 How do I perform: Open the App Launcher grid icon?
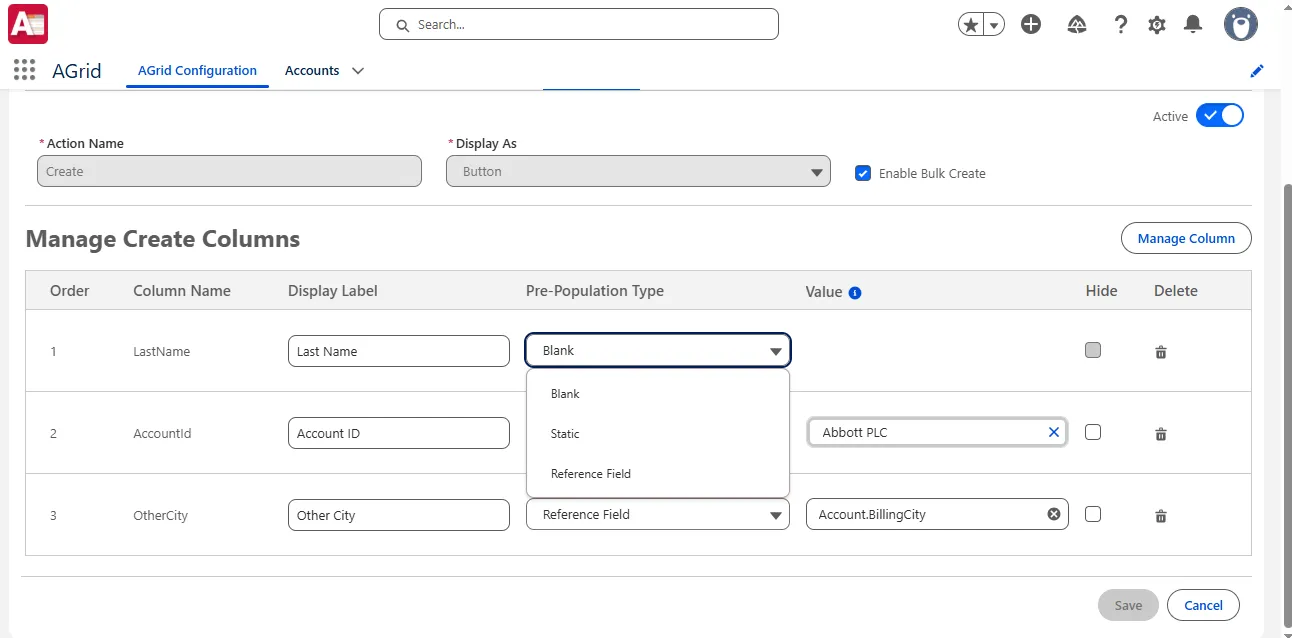[25, 70]
